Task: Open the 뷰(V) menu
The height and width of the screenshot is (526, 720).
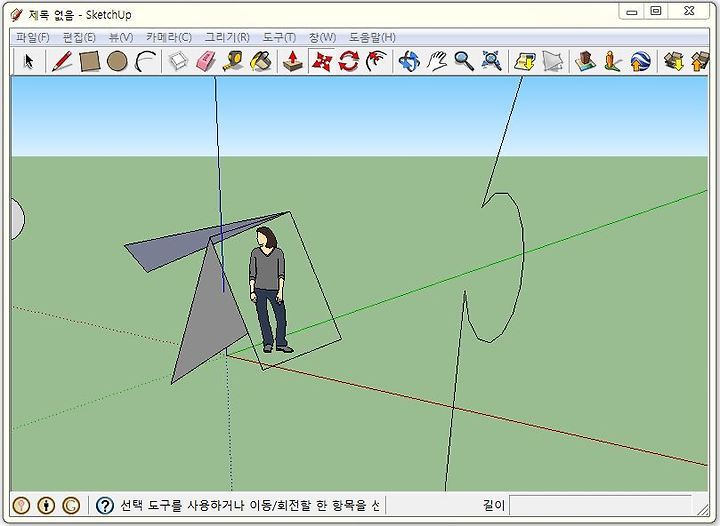Action: coord(121,37)
